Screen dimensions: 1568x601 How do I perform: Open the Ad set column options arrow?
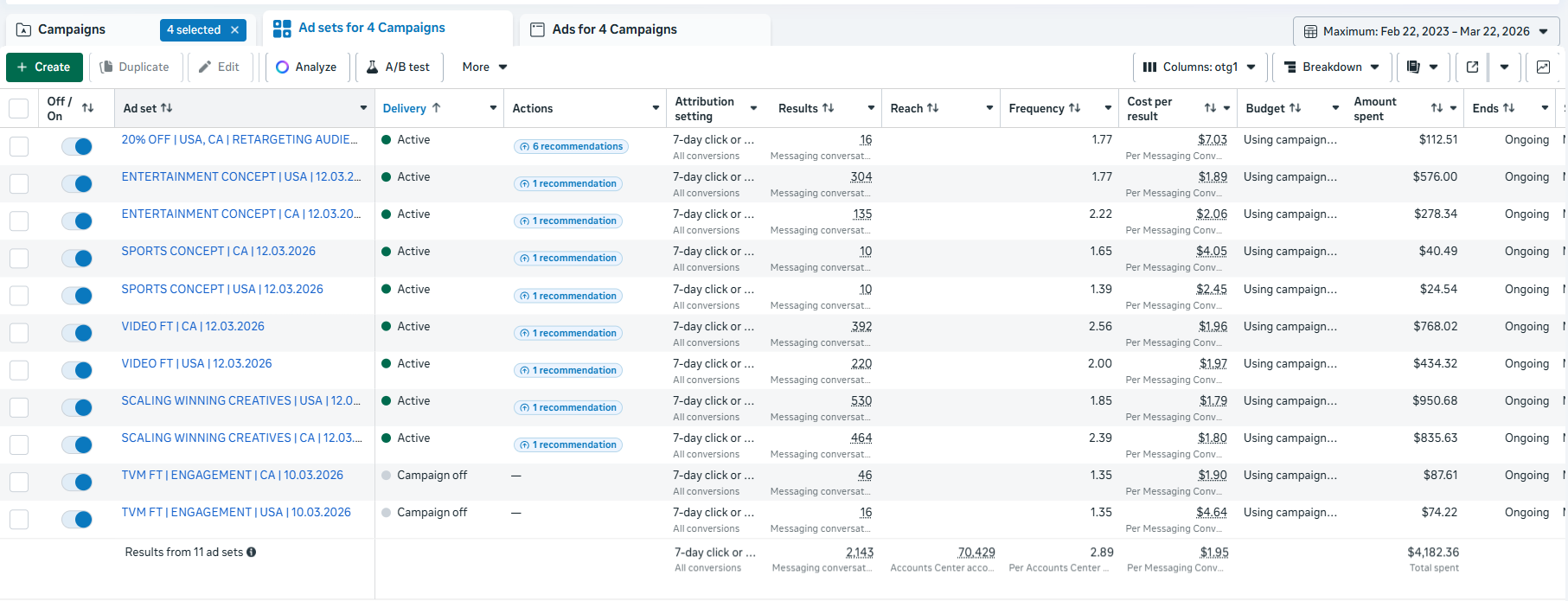[363, 108]
